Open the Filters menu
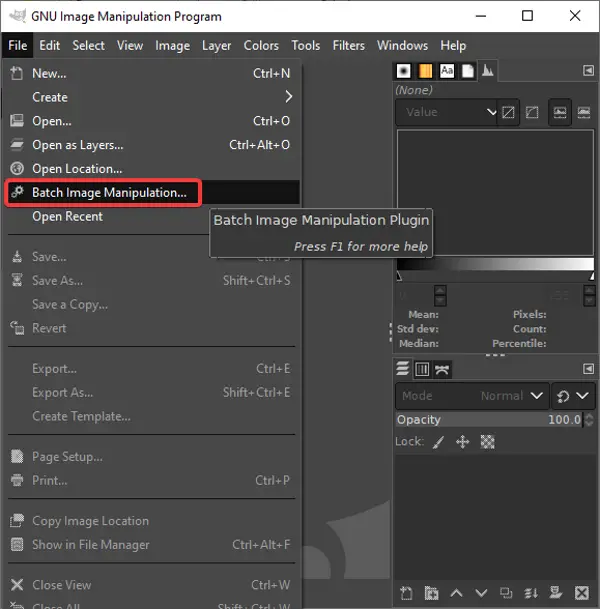Image resolution: width=600 pixels, height=609 pixels. tap(348, 45)
